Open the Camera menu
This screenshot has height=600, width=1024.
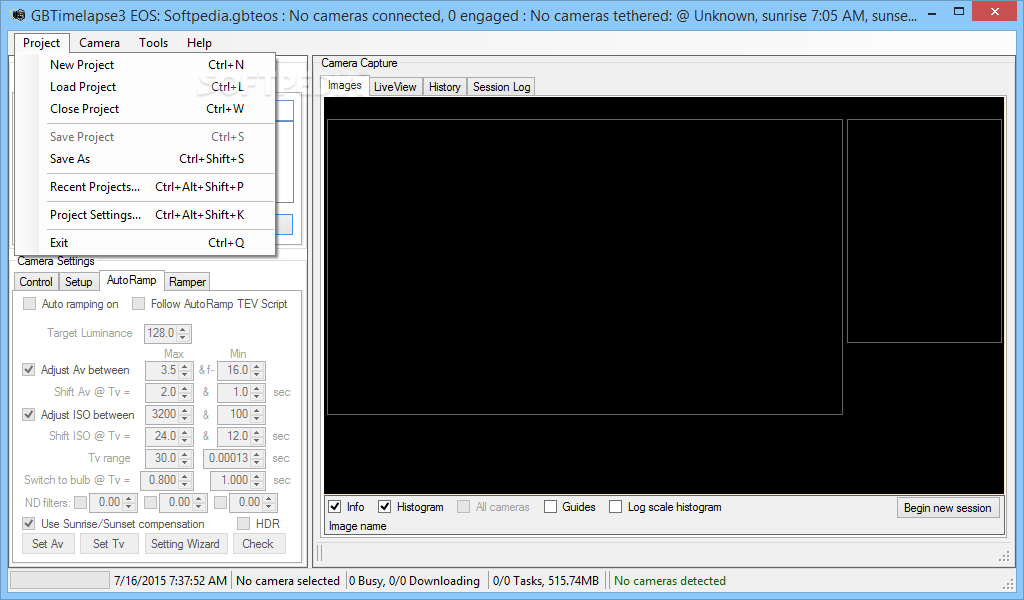click(99, 42)
